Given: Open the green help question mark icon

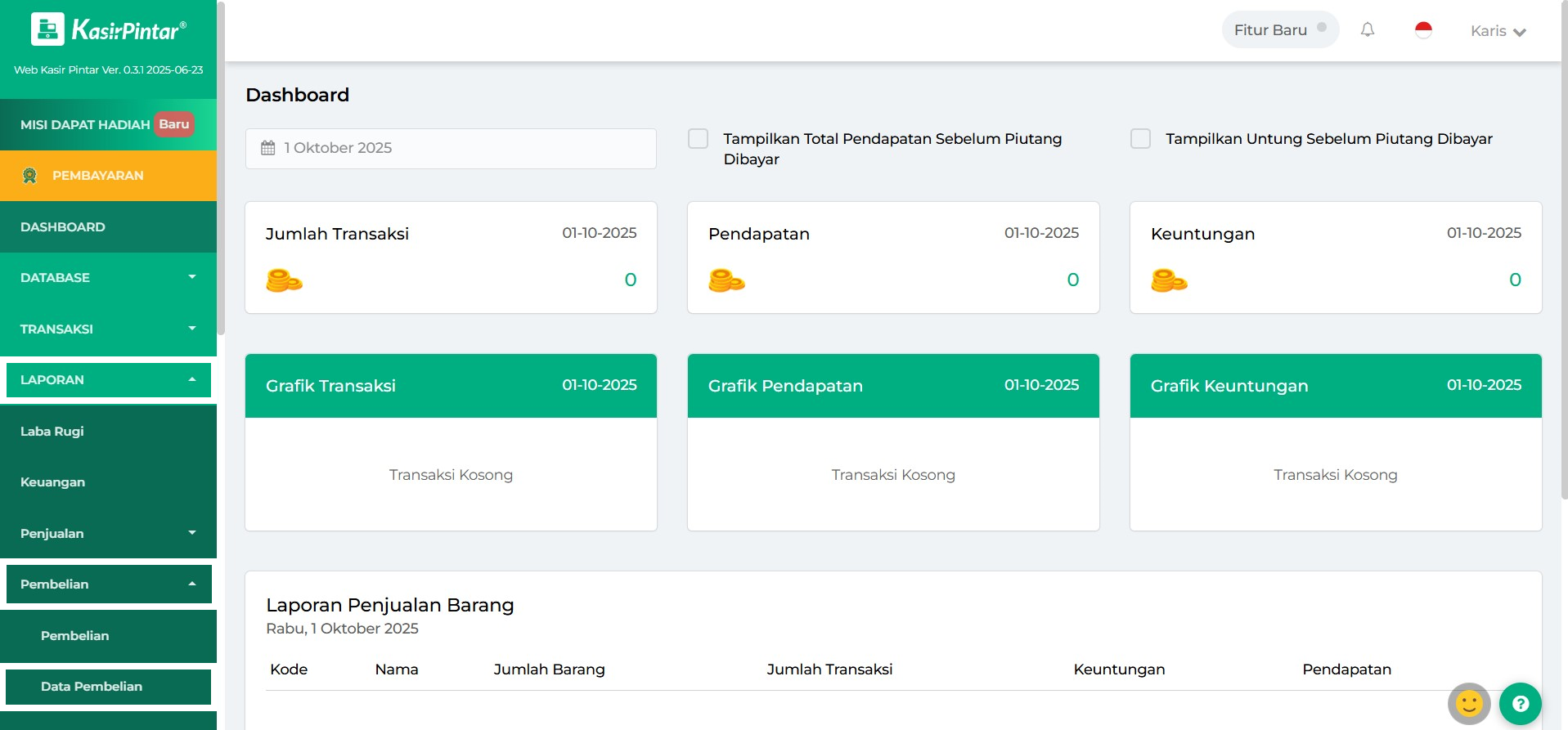Looking at the screenshot, I should [1520, 703].
